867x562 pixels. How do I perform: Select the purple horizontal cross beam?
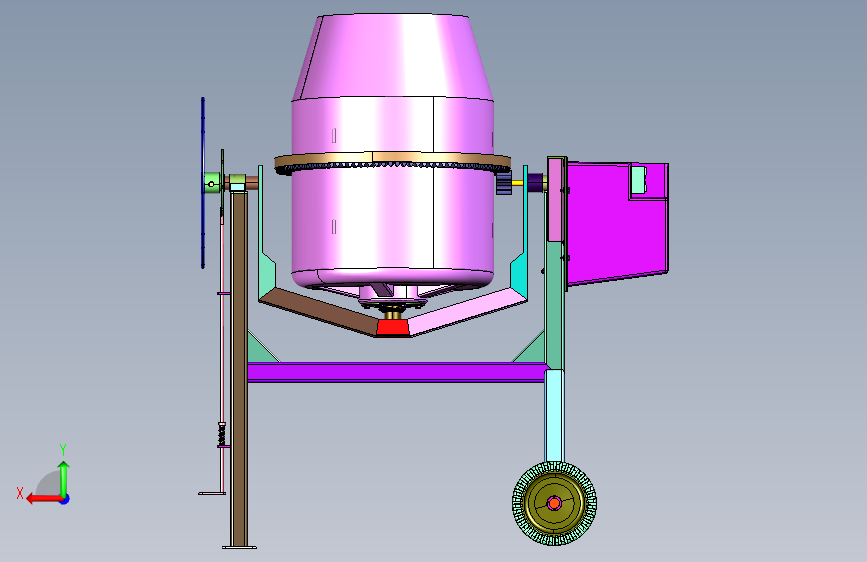[396, 372]
